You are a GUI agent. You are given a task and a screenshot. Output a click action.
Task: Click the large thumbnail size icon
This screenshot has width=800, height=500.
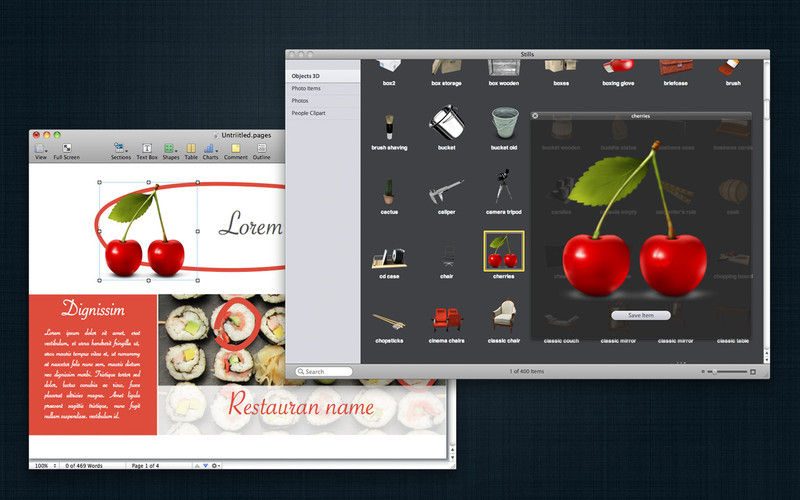[x=753, y=372]
